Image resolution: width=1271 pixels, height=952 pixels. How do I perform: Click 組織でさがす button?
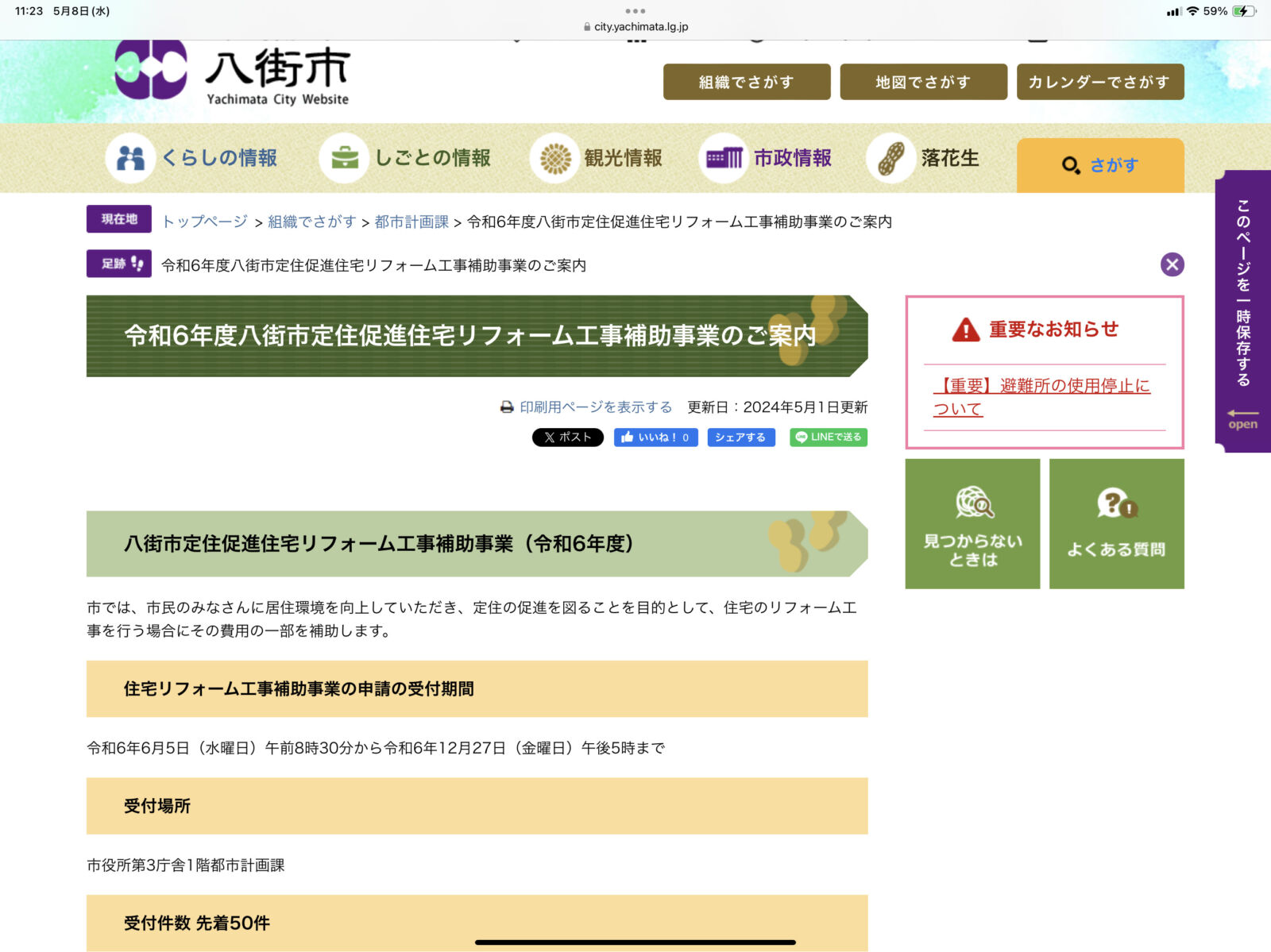tap(746, 82)
